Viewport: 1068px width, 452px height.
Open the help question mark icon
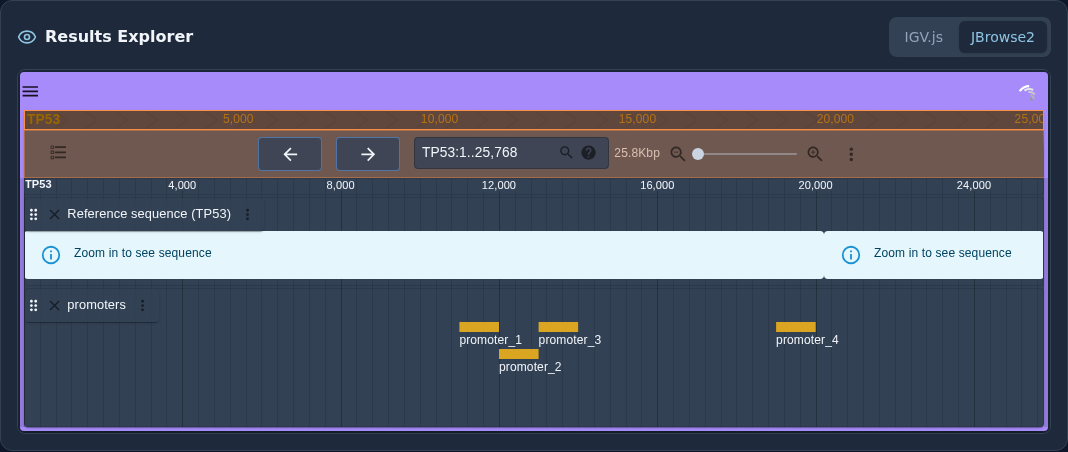click(588, 152)
